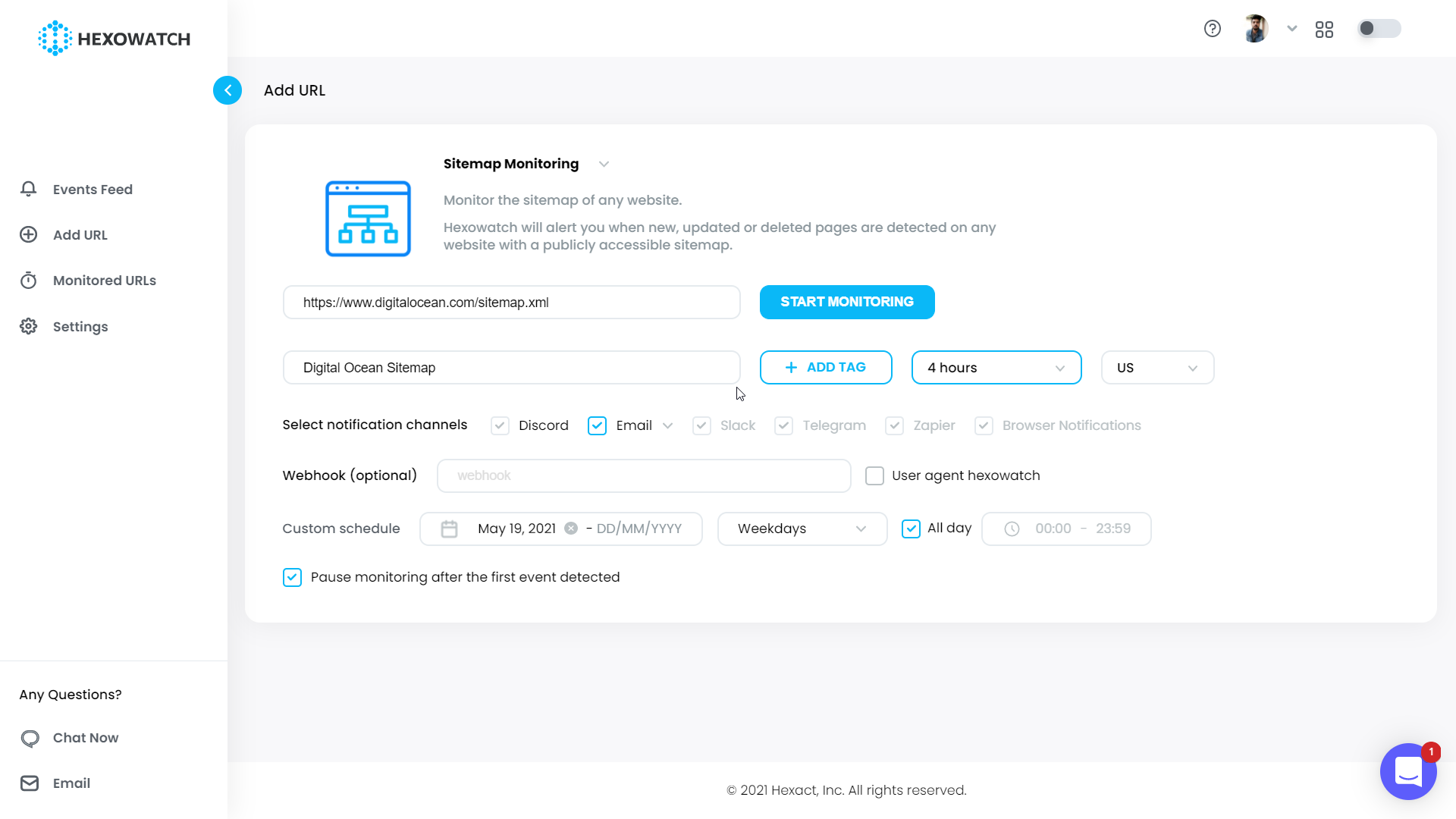The image size is (1456, 819).
Task: Click the ADD TAG button
Action: coord(826,368)
